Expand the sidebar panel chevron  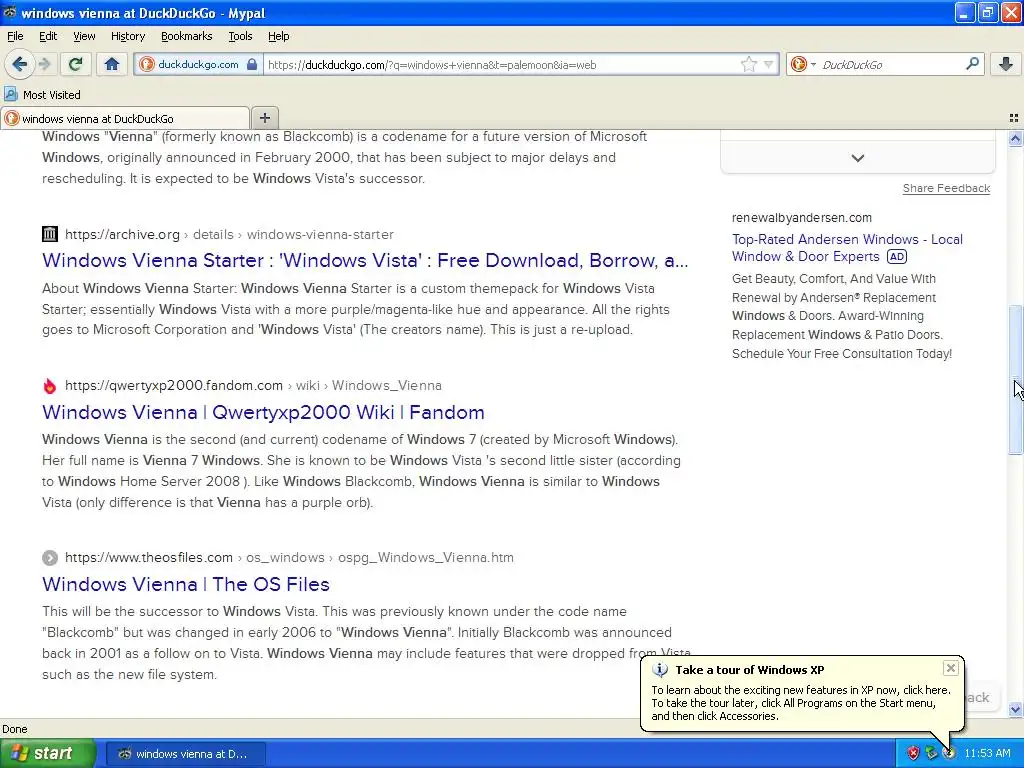pyautogui.click(x=857, y=158)
